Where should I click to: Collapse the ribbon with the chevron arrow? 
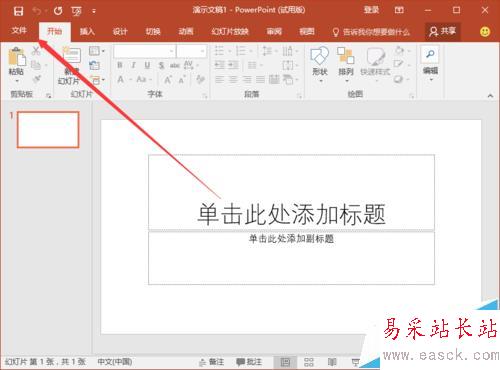coord(490,96)
